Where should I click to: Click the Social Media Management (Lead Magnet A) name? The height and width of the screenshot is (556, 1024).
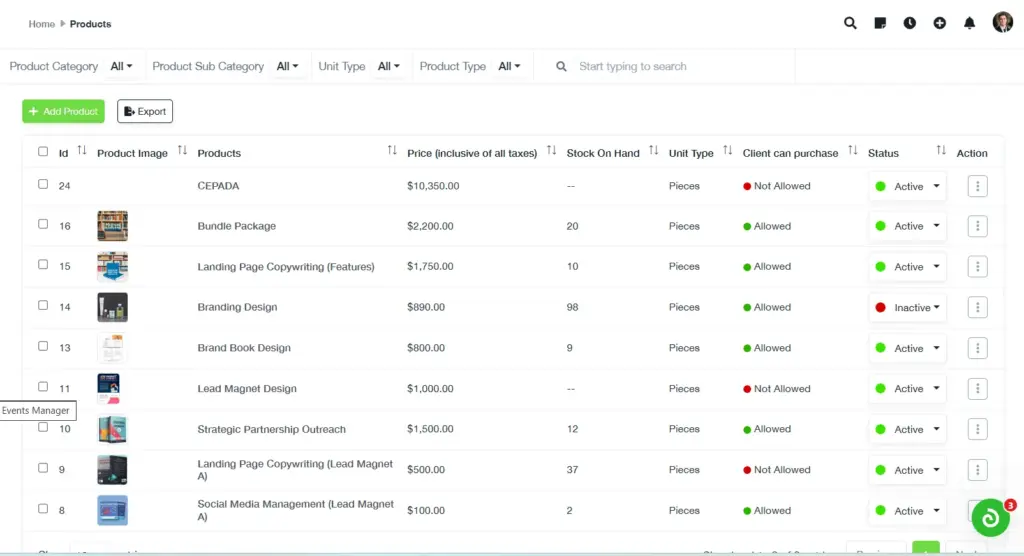click(x=295, y=510)
